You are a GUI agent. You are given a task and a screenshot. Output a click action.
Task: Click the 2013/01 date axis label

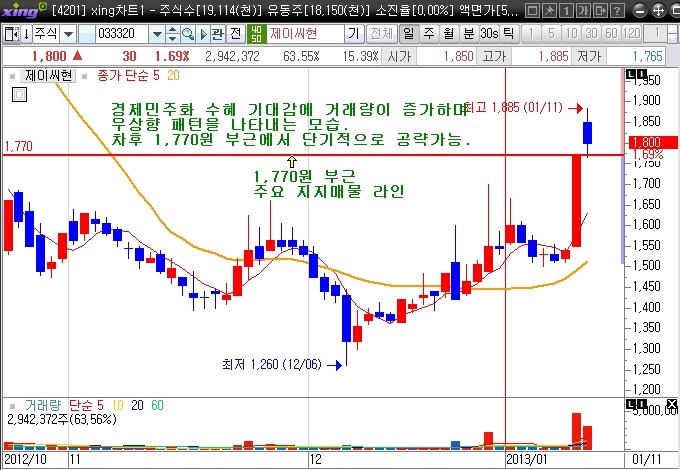coord(527,459)
